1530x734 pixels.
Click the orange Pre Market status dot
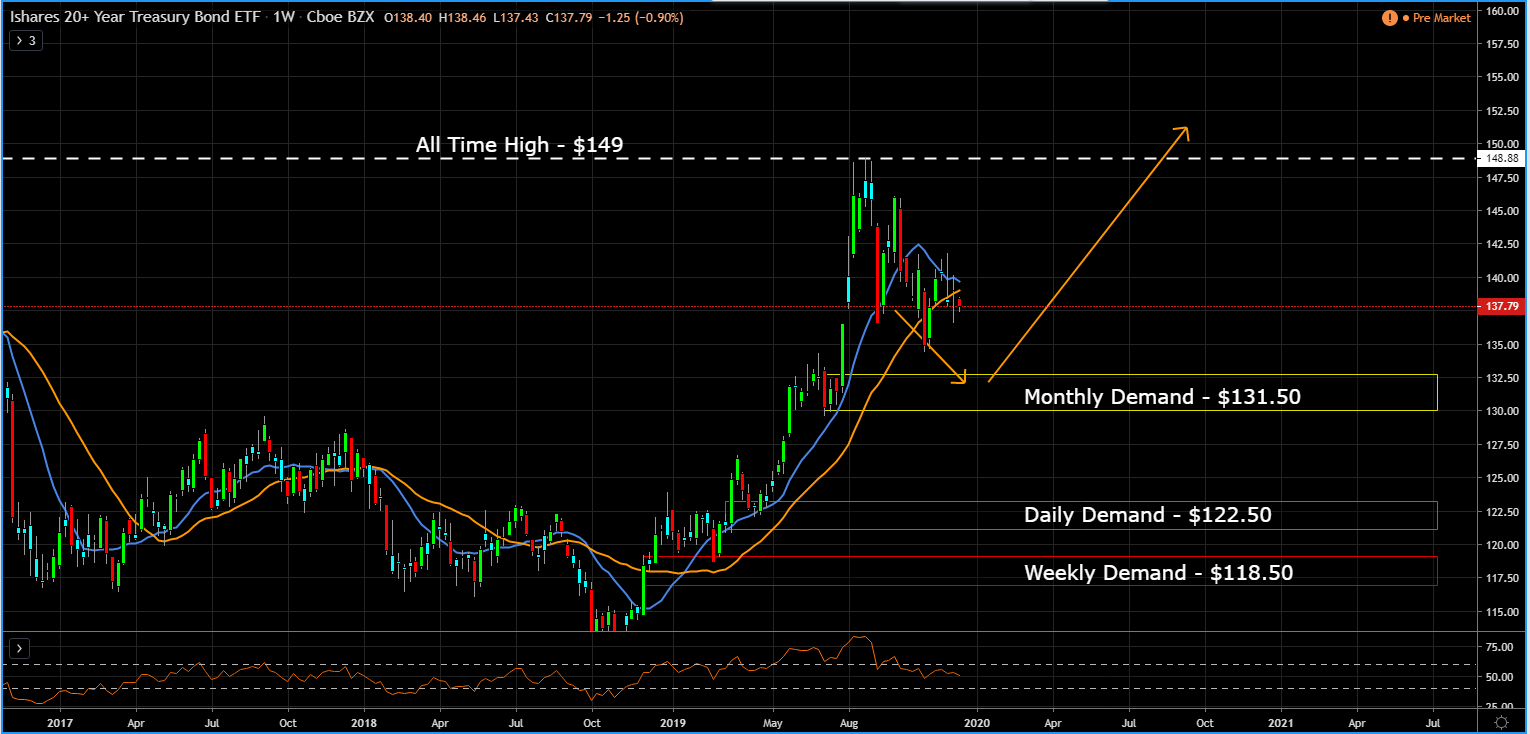(x=1404, y=18)
